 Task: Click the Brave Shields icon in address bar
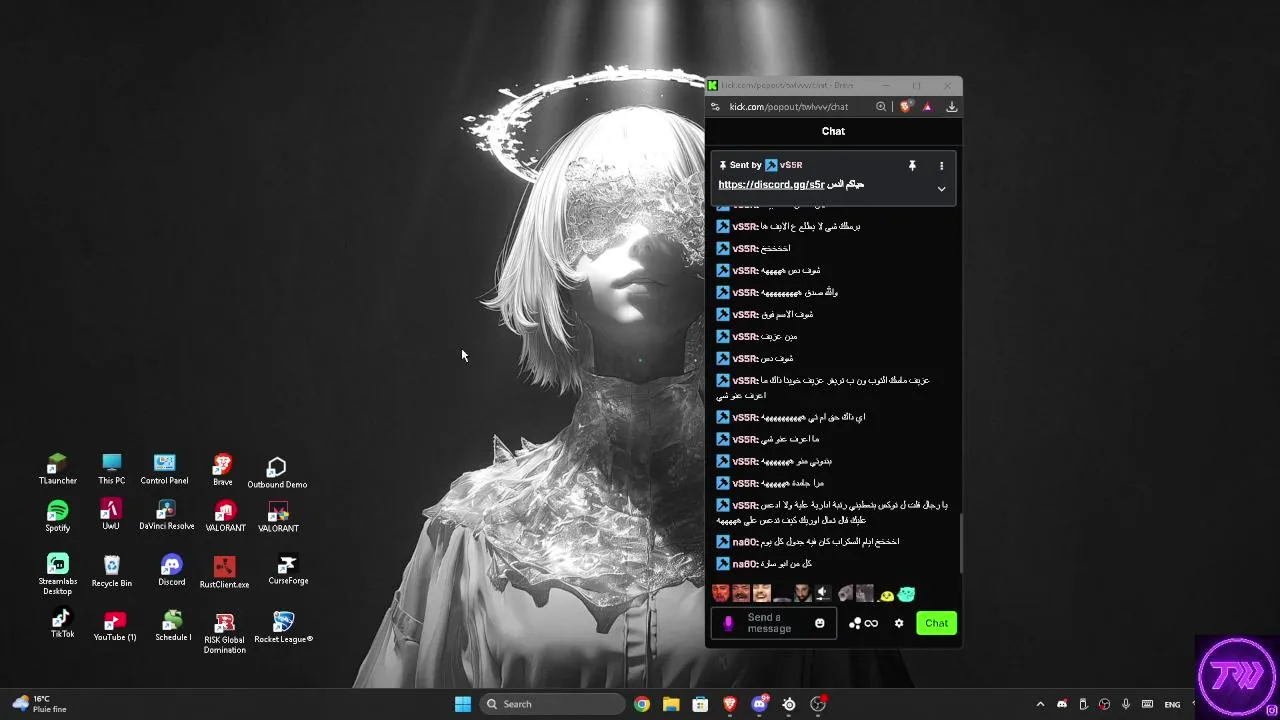(906, 107)
